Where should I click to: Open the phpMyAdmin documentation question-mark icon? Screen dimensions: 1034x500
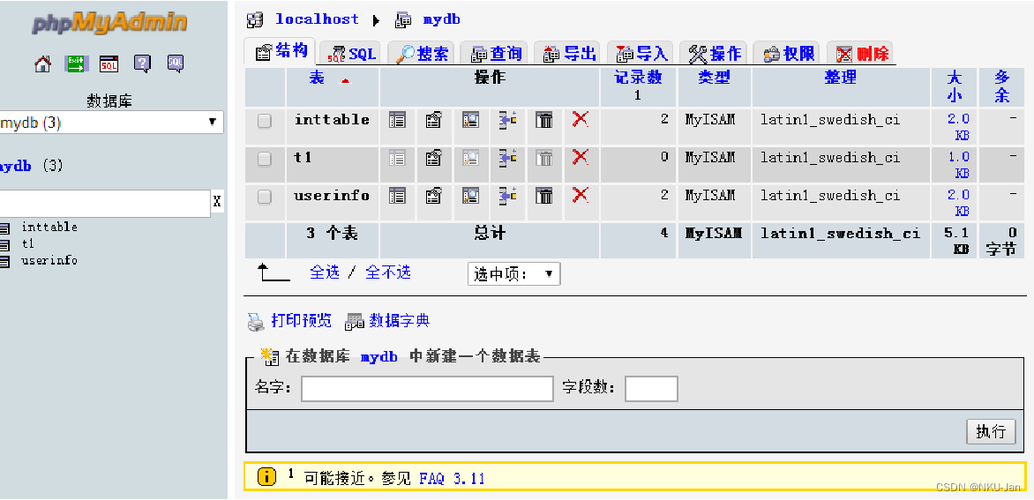(142, 64)
